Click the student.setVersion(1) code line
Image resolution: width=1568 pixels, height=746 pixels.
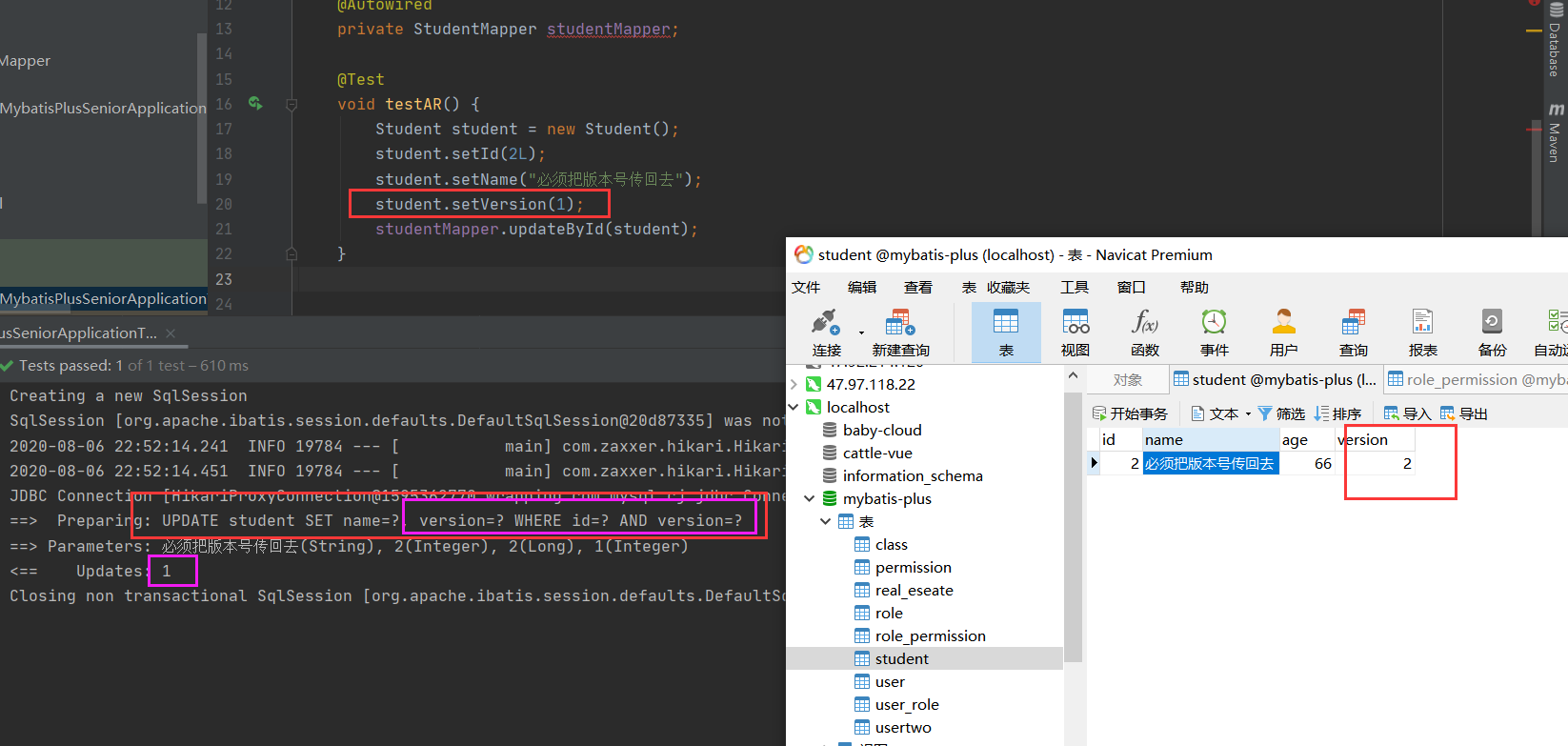pyautogui.click(x=479, y=204)
